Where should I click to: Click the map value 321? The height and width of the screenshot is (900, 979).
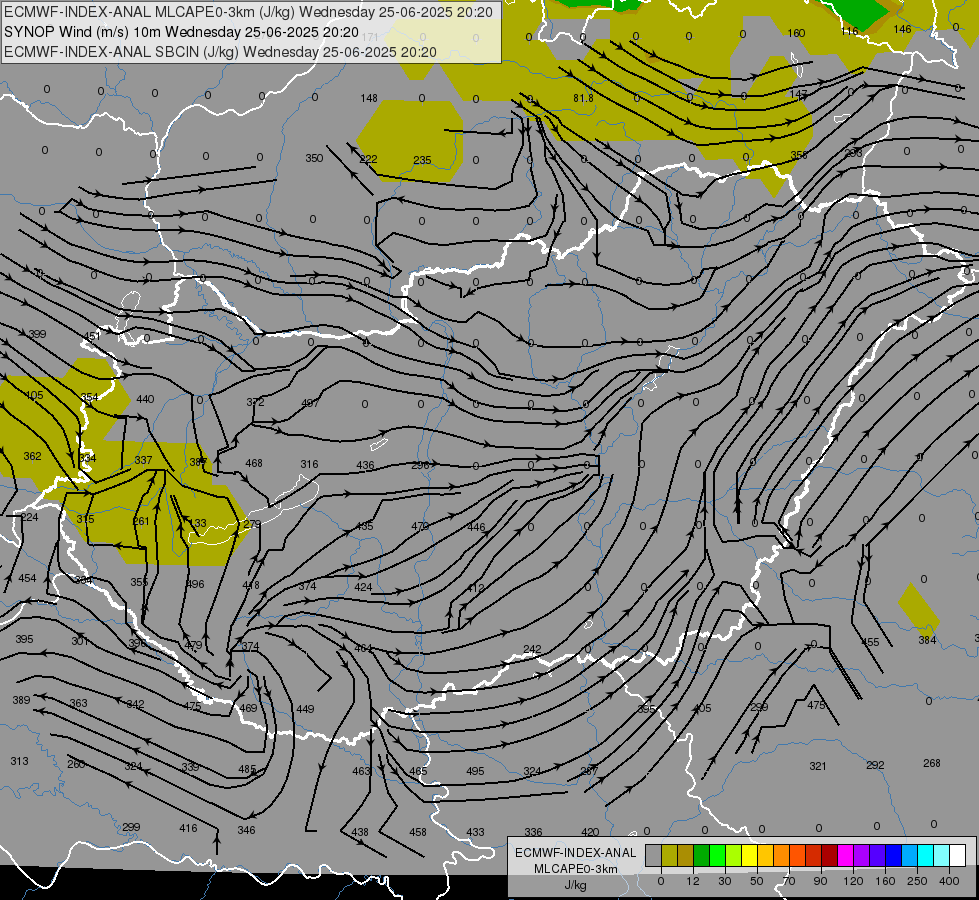pos(818,766)
